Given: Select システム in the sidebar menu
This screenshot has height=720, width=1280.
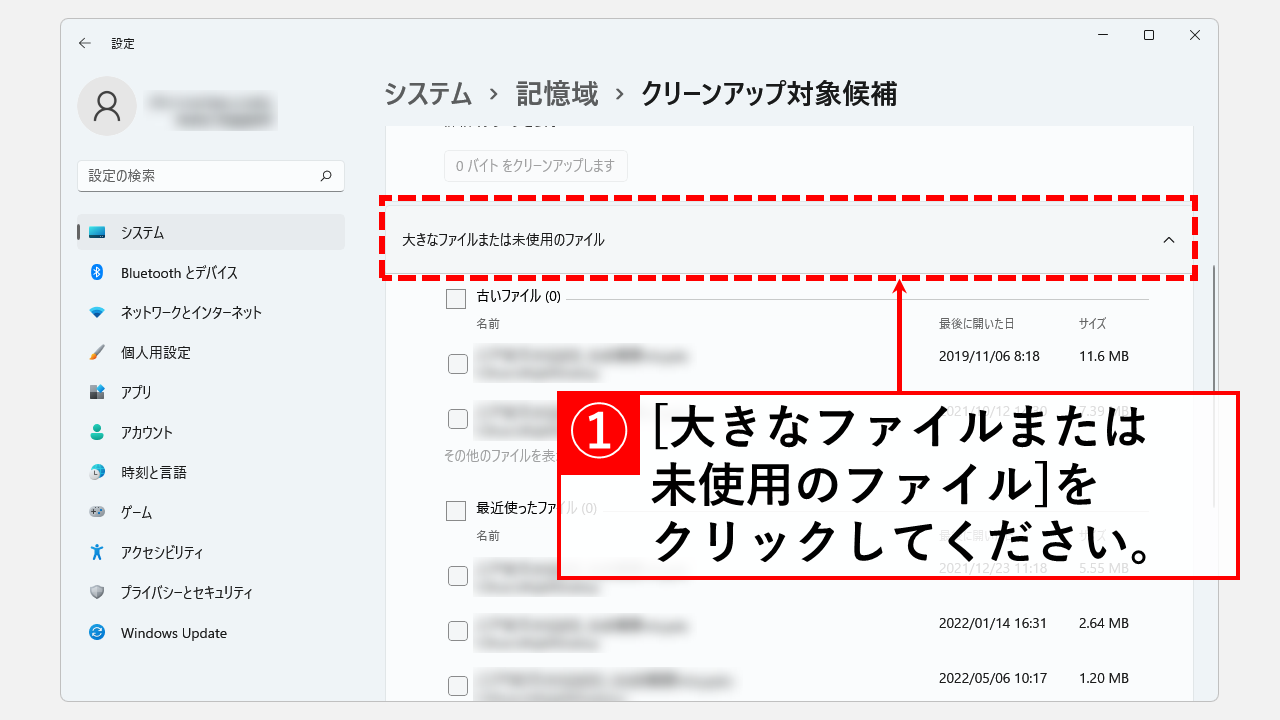Looking at the screenshot, I should (x=142, y=232).
